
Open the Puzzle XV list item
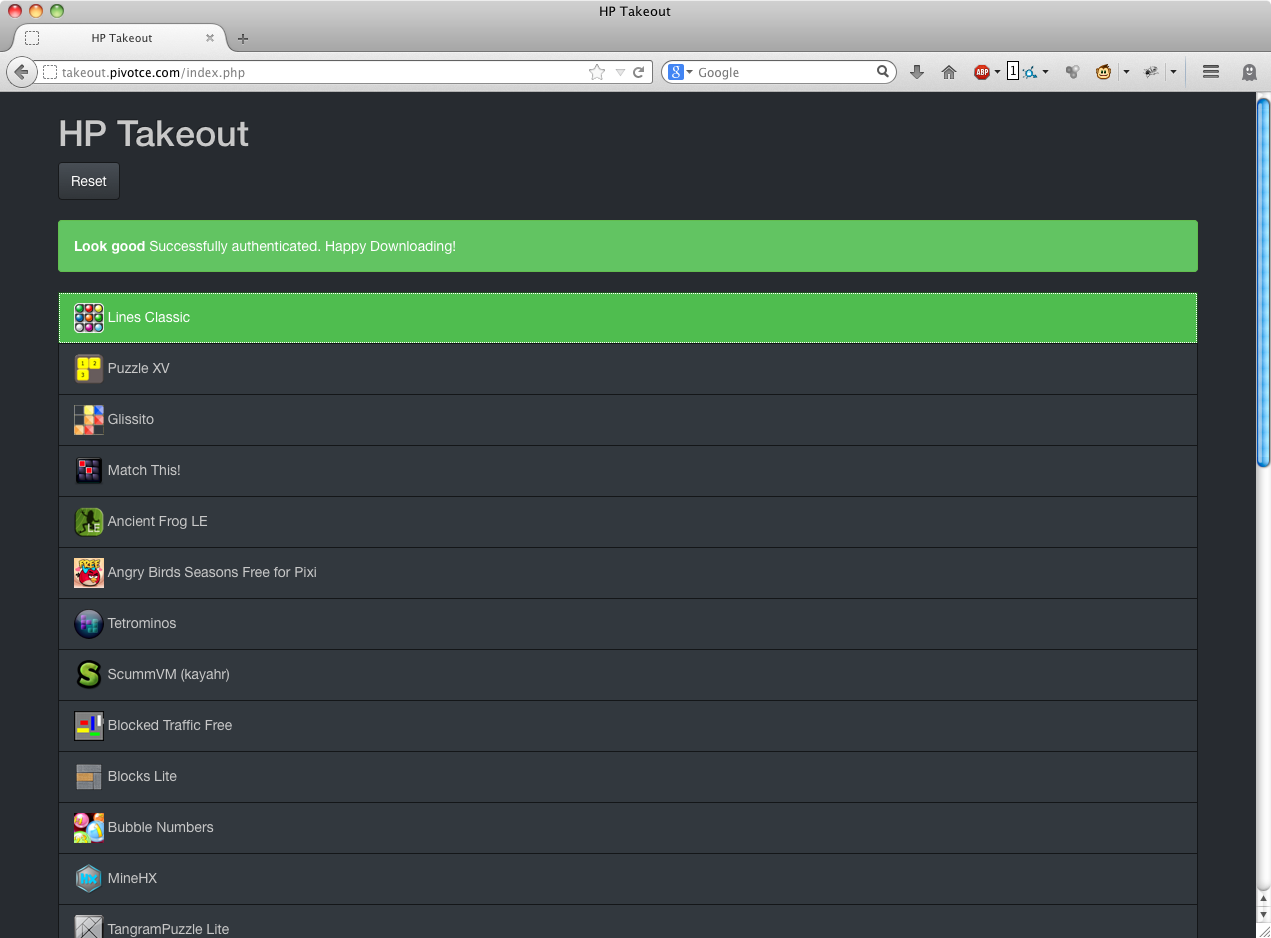[x=628, y=369]
